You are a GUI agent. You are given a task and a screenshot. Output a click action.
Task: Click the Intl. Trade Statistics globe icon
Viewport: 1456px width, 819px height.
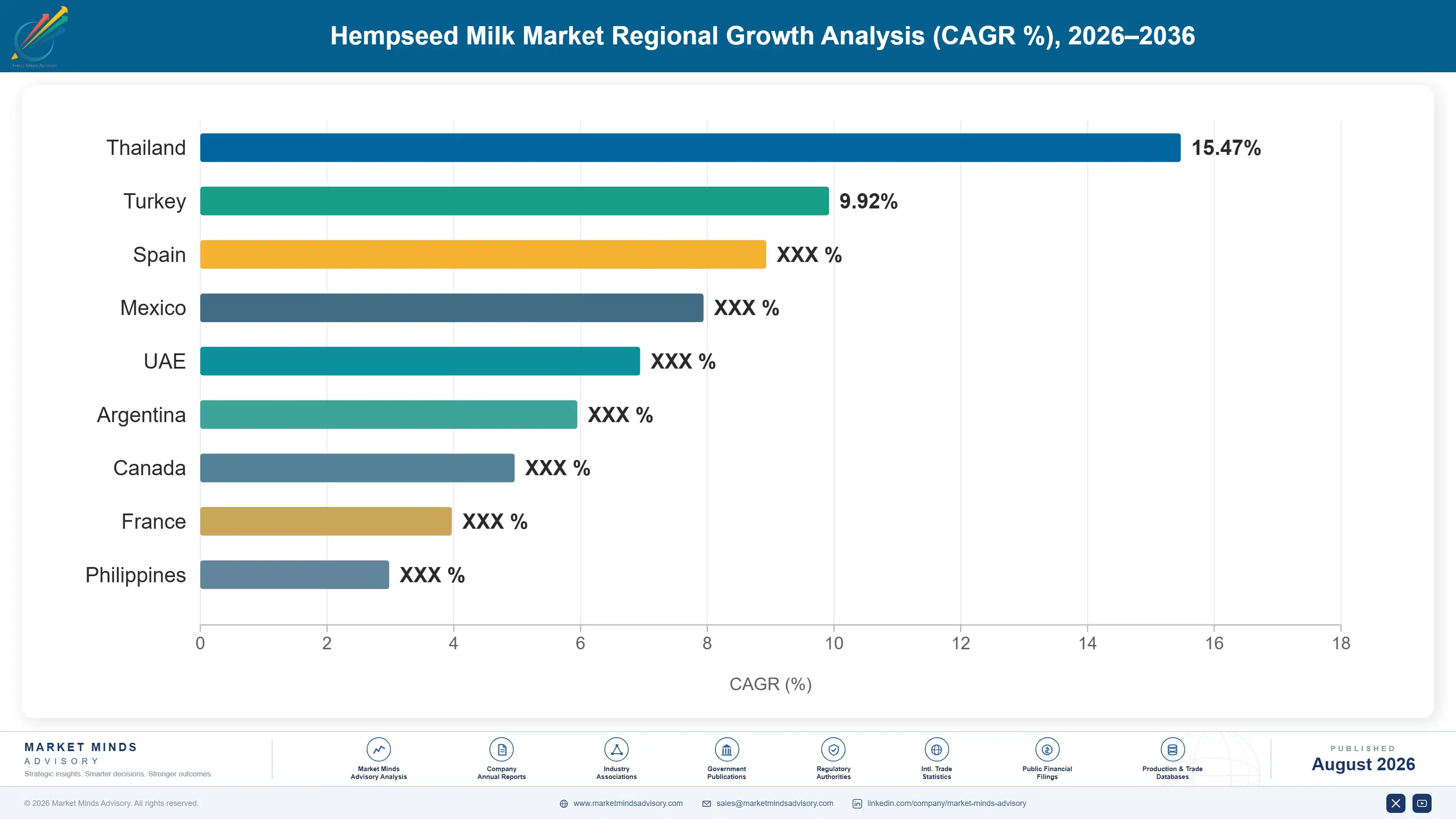(x=937, y=749)
